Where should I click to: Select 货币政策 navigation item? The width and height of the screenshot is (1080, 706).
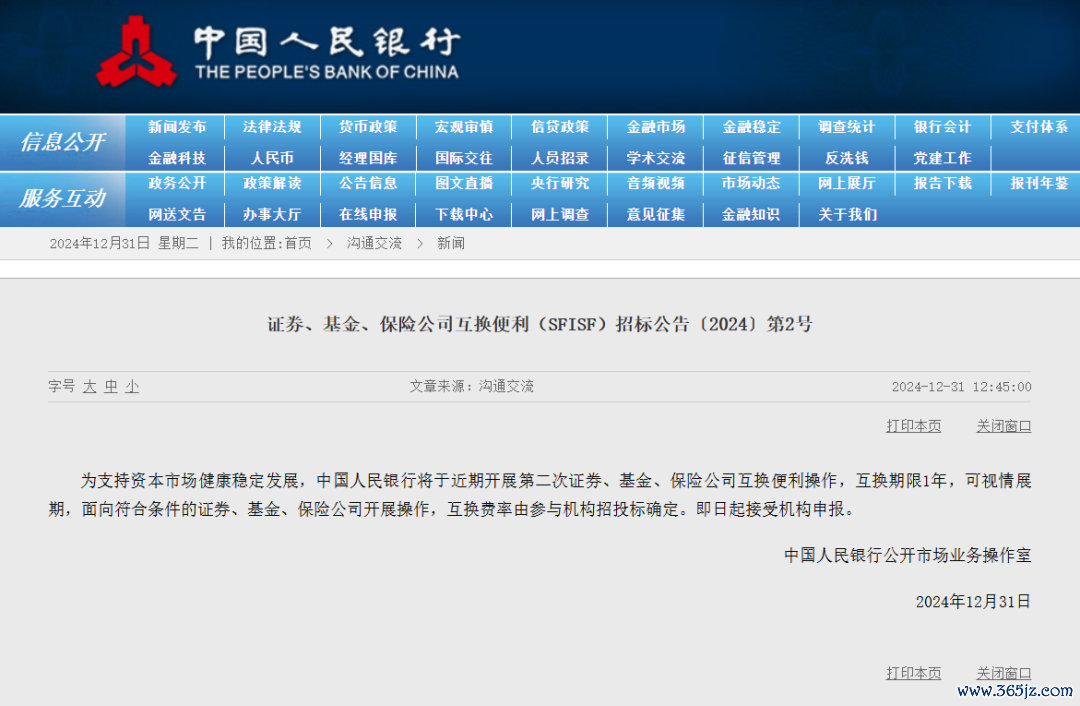[x=368, y=127]
